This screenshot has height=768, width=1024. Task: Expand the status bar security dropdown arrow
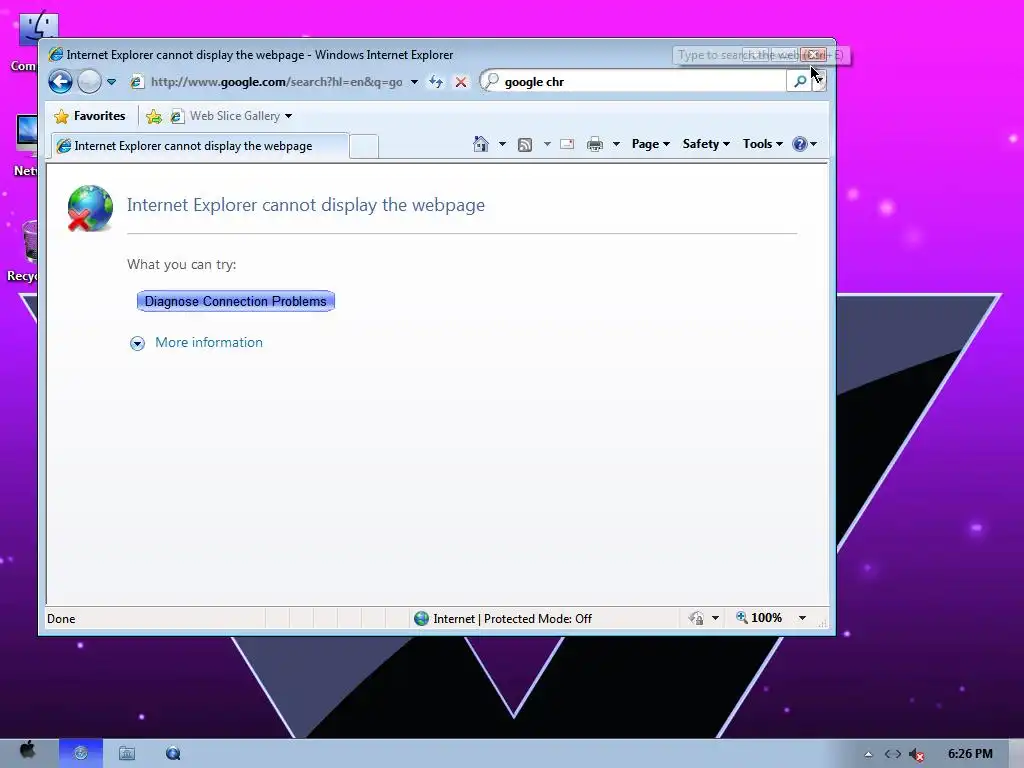tap(715, 618)
